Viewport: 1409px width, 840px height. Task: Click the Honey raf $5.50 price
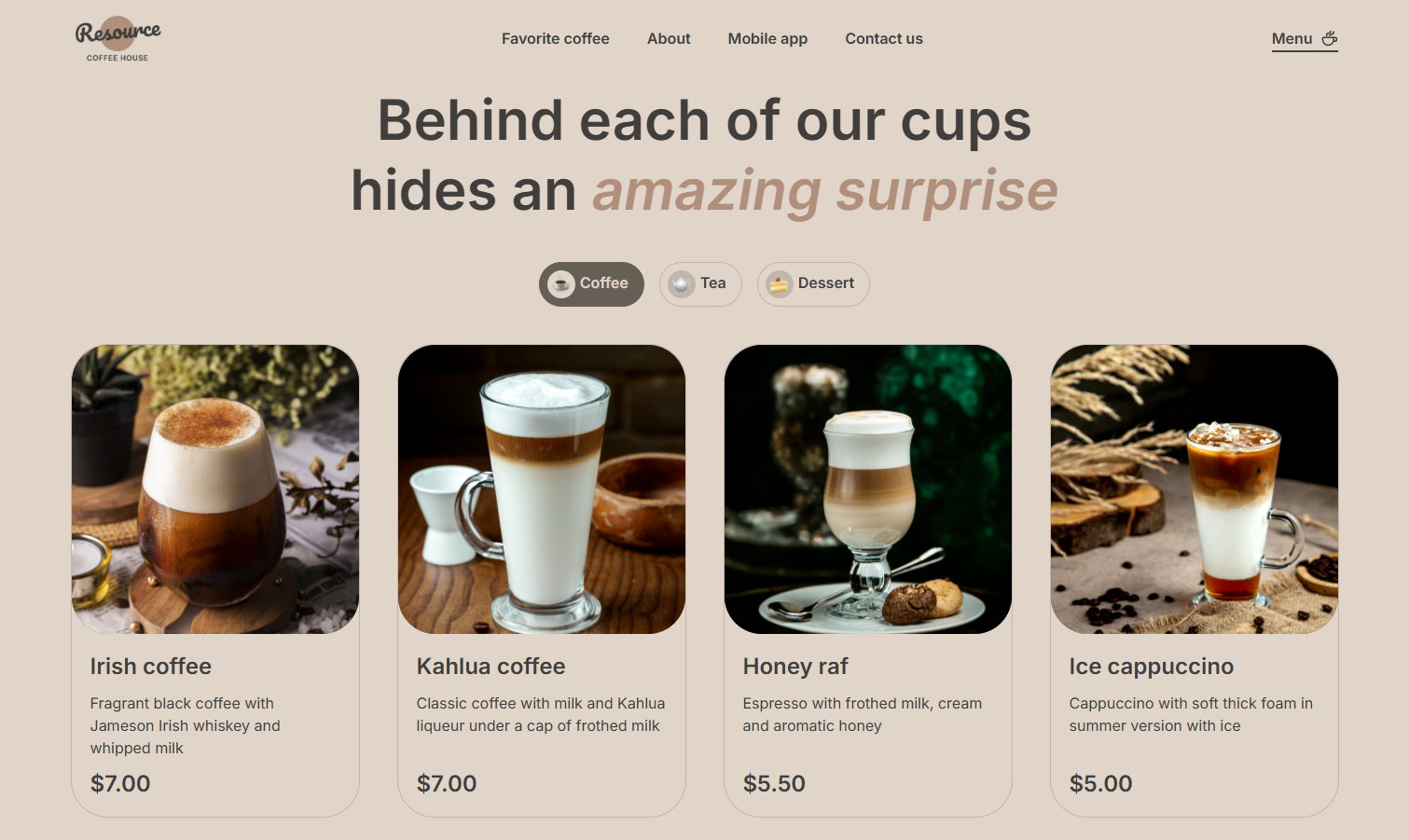point(774,784)
